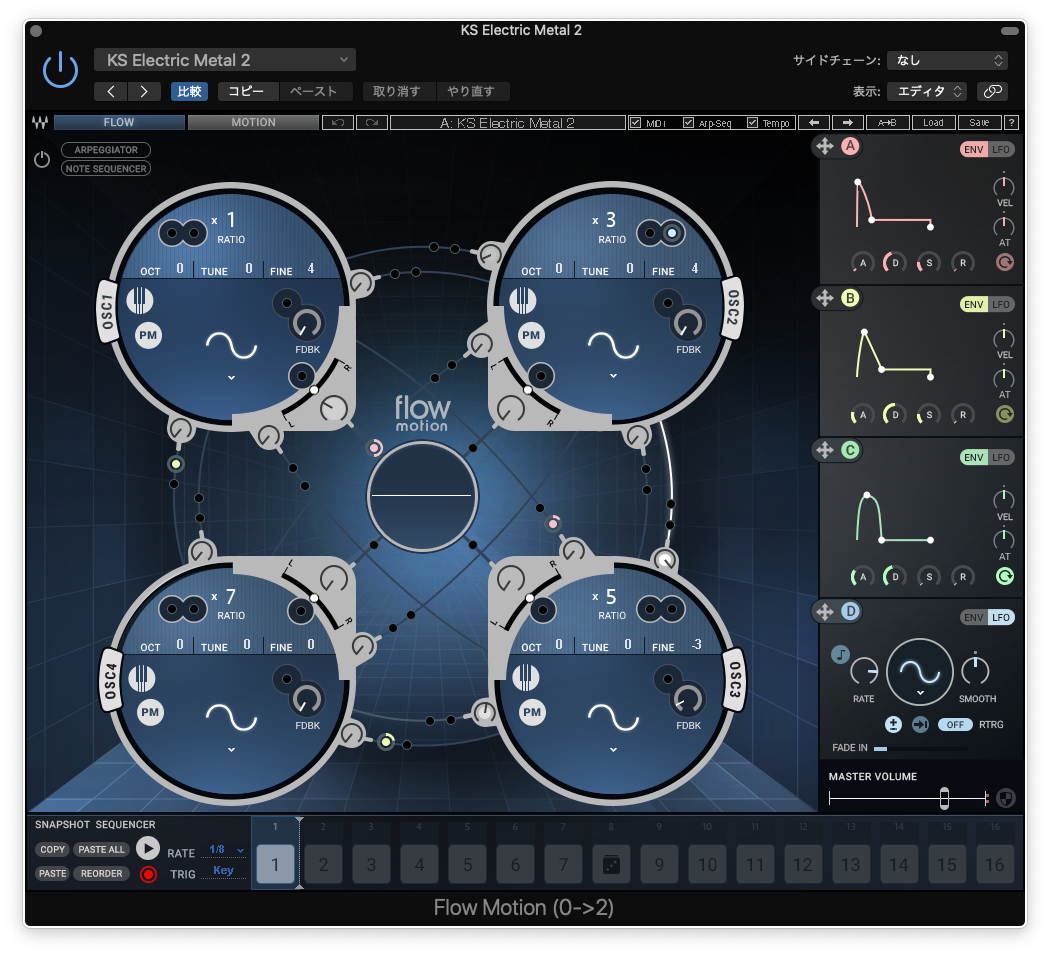
Task: Expand the LFO waveform selector chevron
Action: pyautogui.click(x=920, y=694)
